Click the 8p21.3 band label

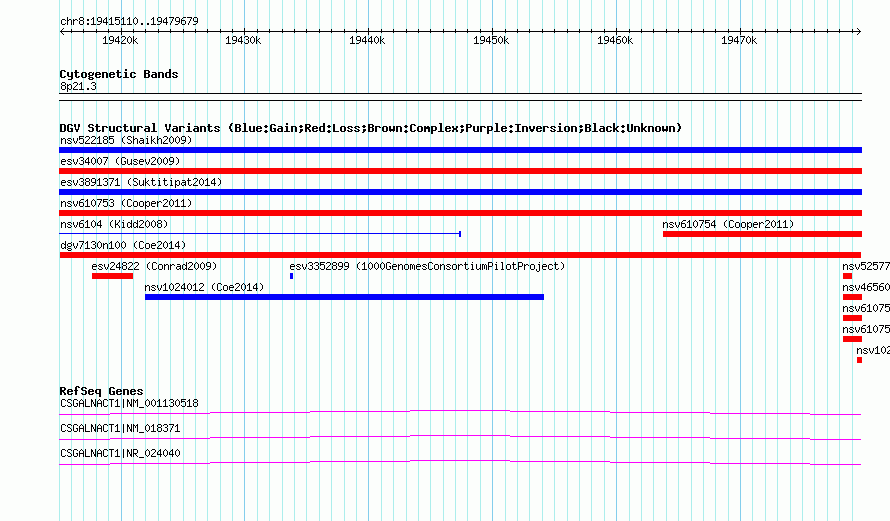point(78,86)
